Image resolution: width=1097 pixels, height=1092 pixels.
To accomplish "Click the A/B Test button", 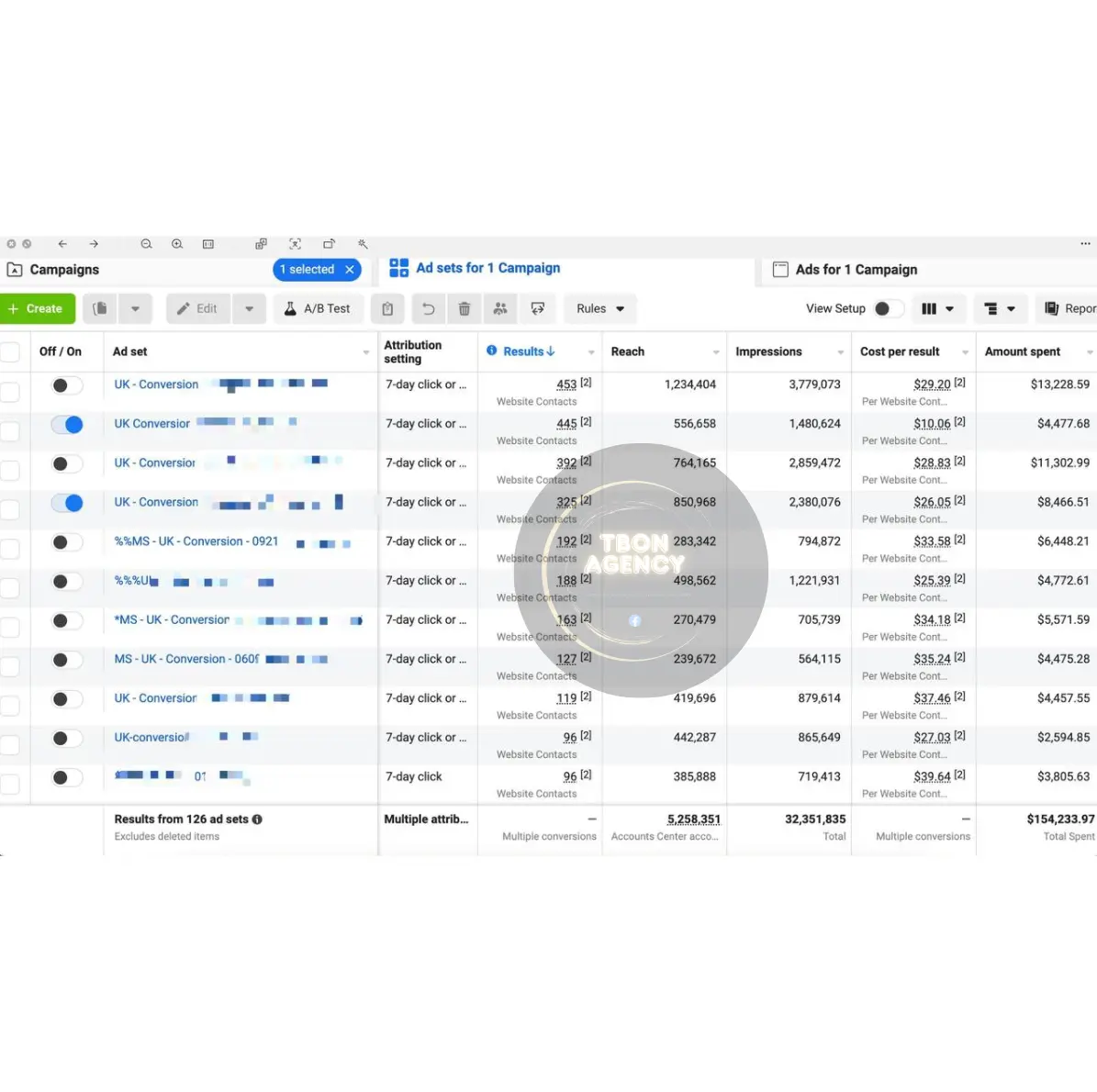I will coord(318,308).
